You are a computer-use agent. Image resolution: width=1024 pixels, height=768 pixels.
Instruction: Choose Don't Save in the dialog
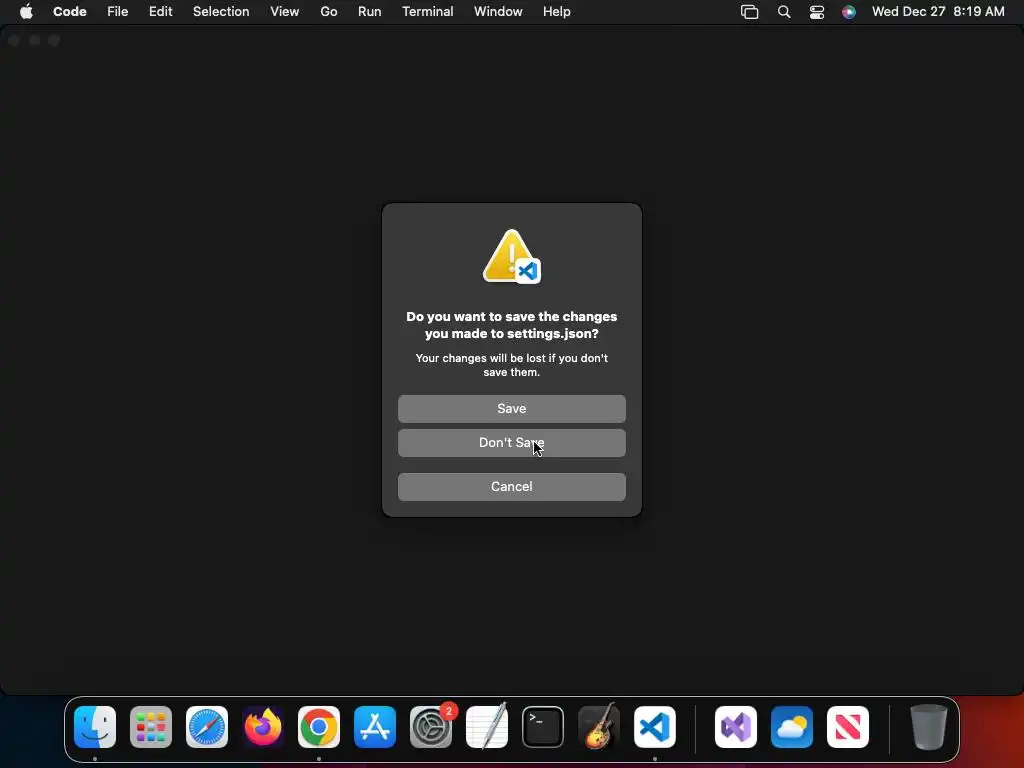tap(511, 443)
